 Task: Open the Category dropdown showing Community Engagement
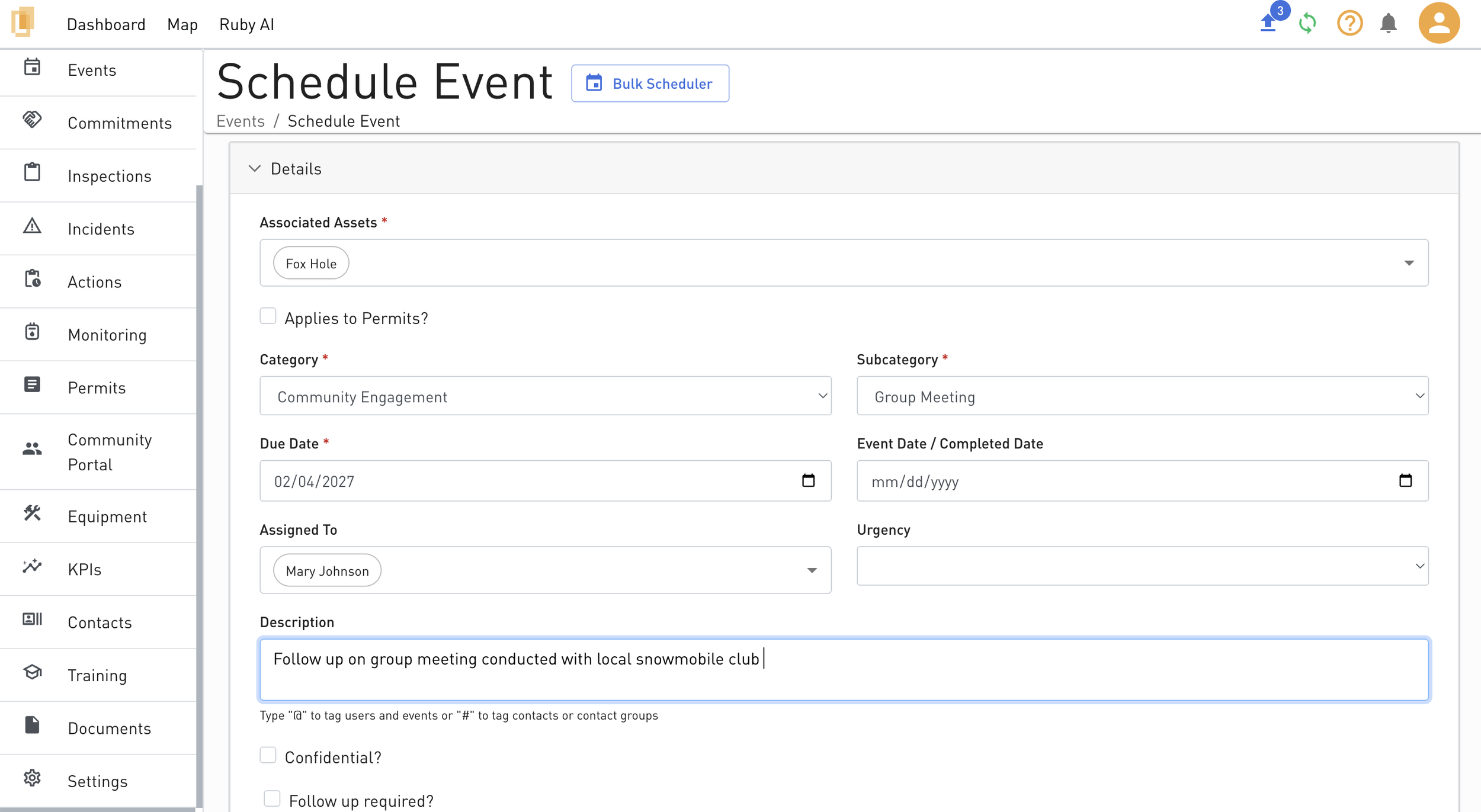[x=545, y=396]
